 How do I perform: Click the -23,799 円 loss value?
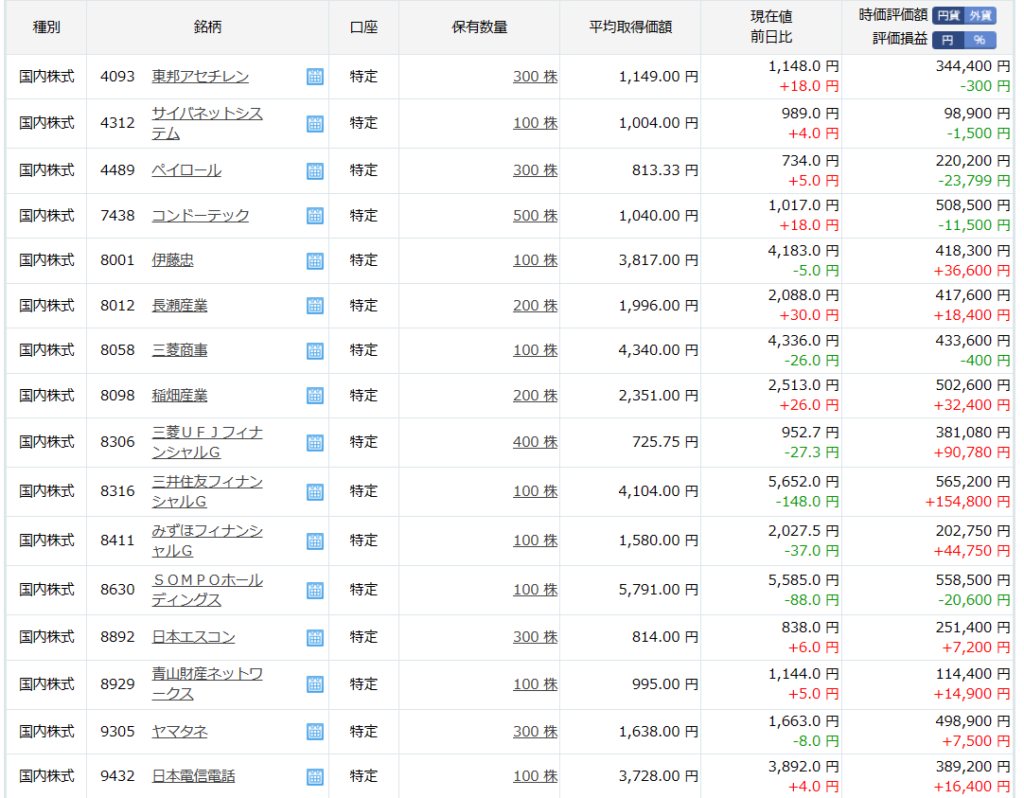(974, 180)
